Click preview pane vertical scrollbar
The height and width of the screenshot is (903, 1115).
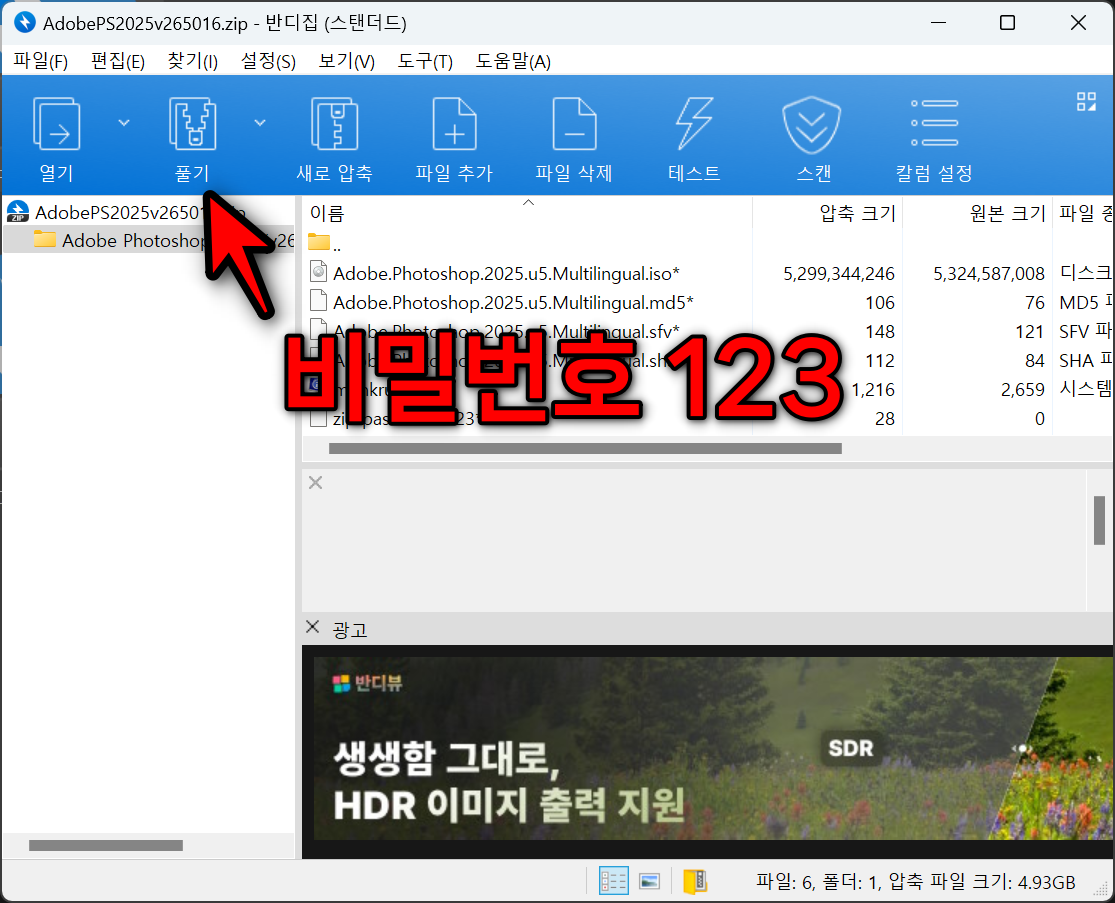1099,520
